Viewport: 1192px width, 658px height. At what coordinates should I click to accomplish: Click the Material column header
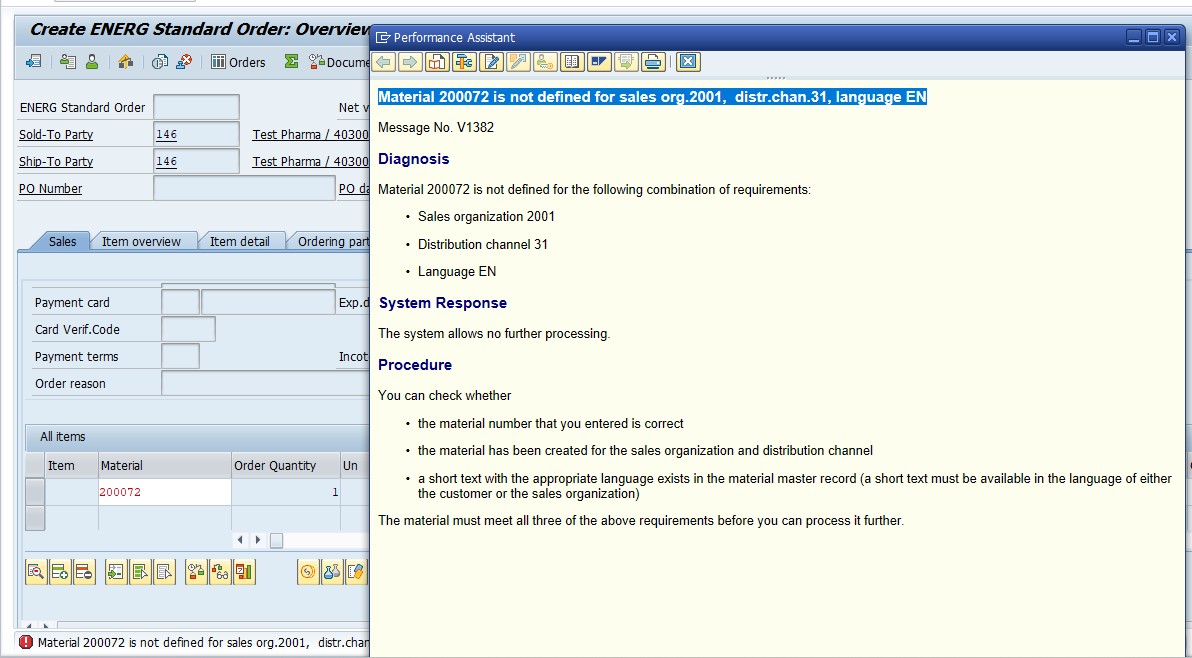tap(165, 466)
